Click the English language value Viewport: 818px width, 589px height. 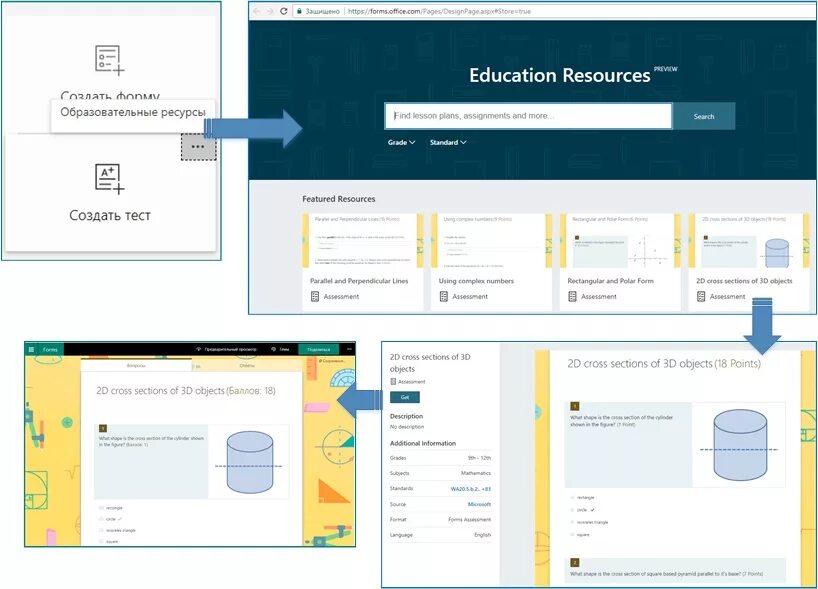coord(483,535)
